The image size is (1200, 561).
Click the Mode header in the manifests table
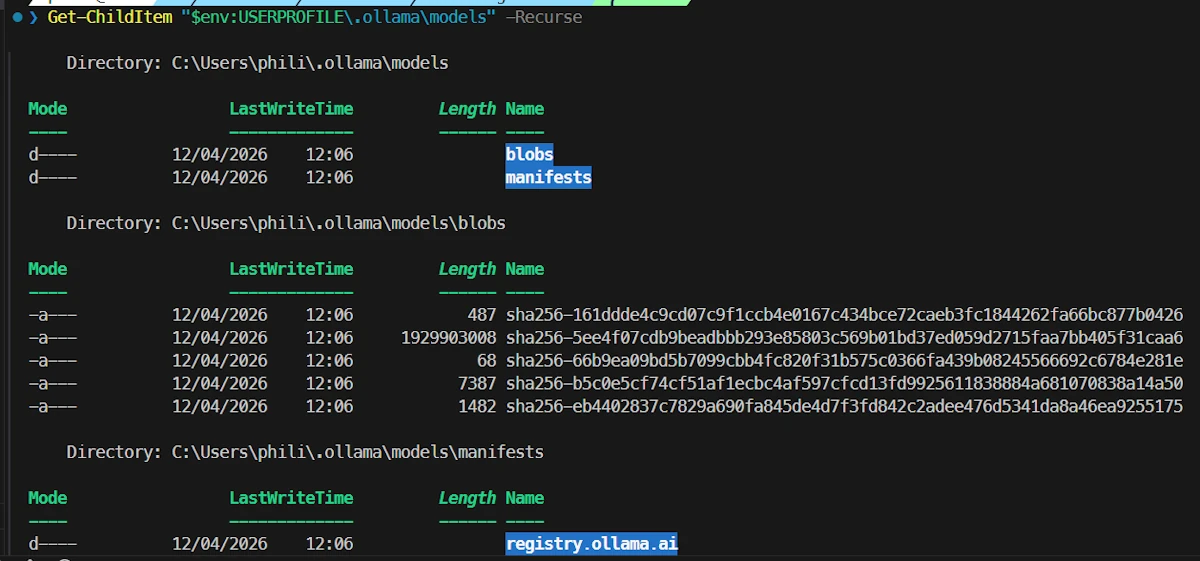pyautogui.click(x=47, y=498)
